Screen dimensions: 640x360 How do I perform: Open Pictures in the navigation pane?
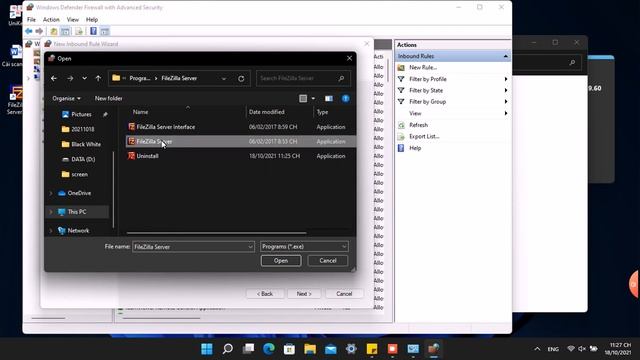click(x=81, y=114)
